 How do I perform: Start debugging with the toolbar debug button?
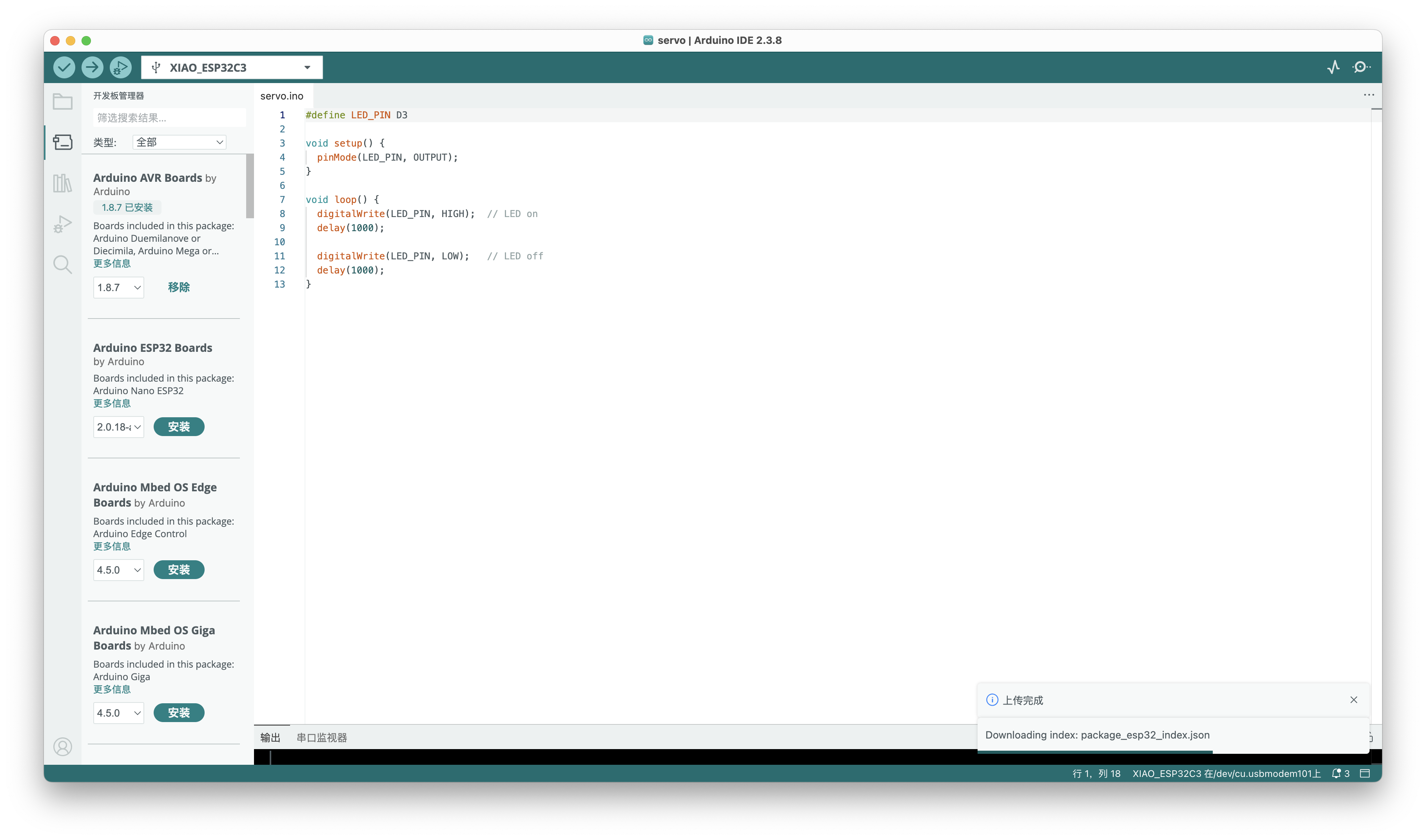pyautogui.click(x=120, y=67)
